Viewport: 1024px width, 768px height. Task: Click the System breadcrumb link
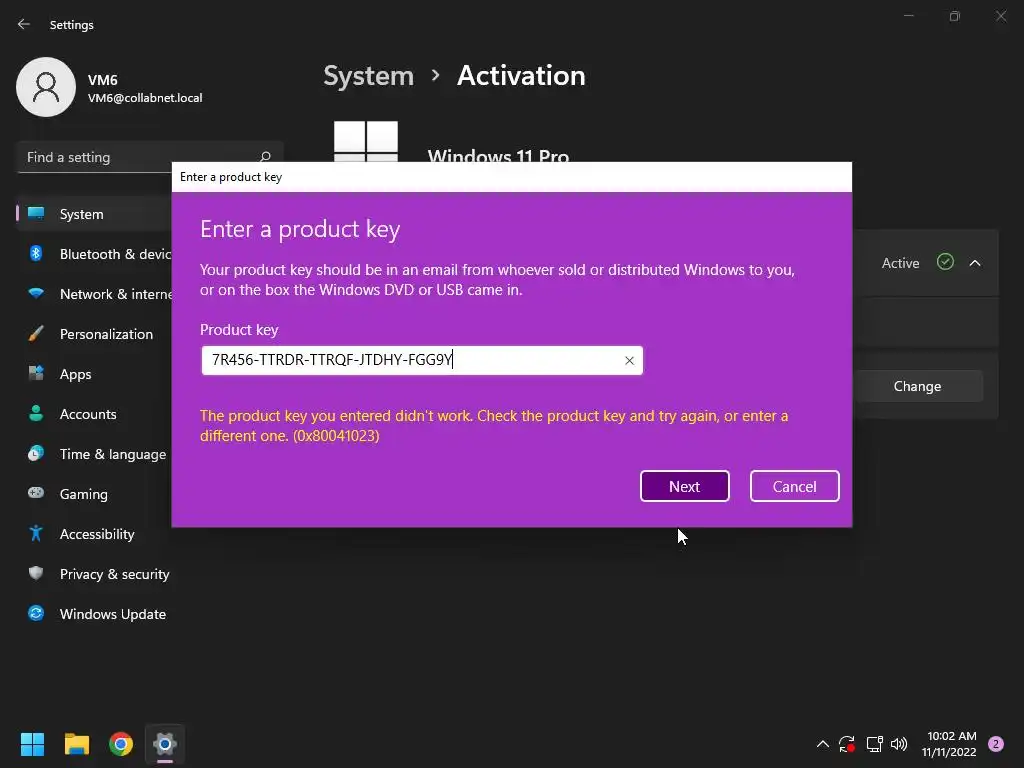pos(368,76)
